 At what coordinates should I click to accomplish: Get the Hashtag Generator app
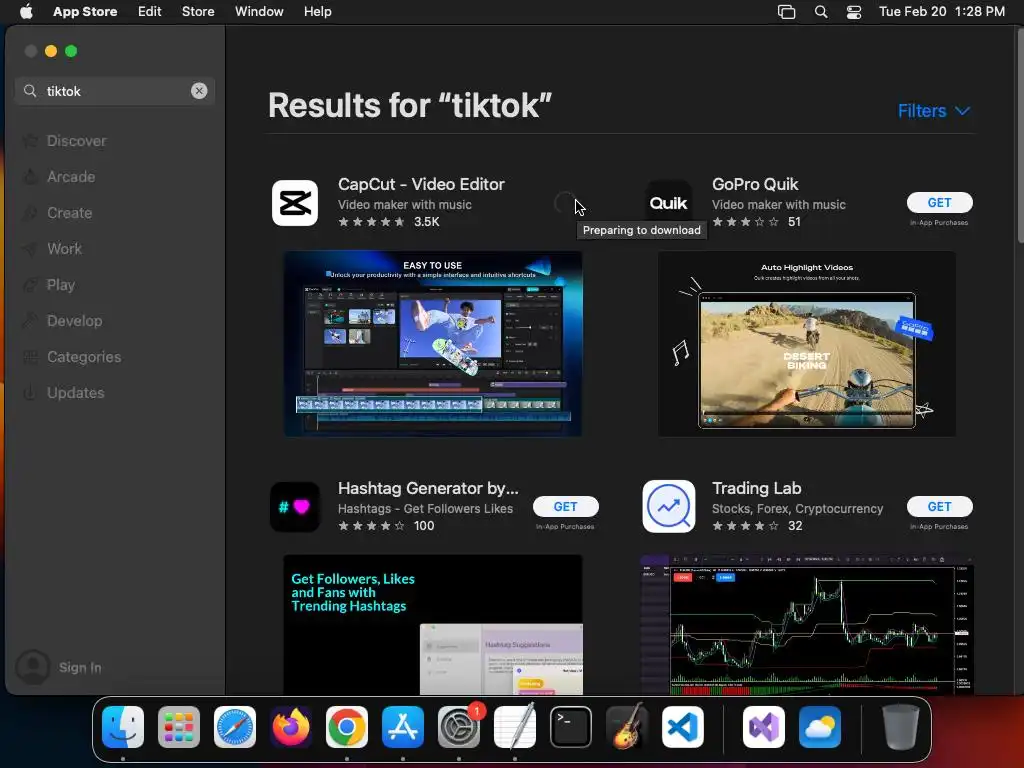tap(566, 506)
